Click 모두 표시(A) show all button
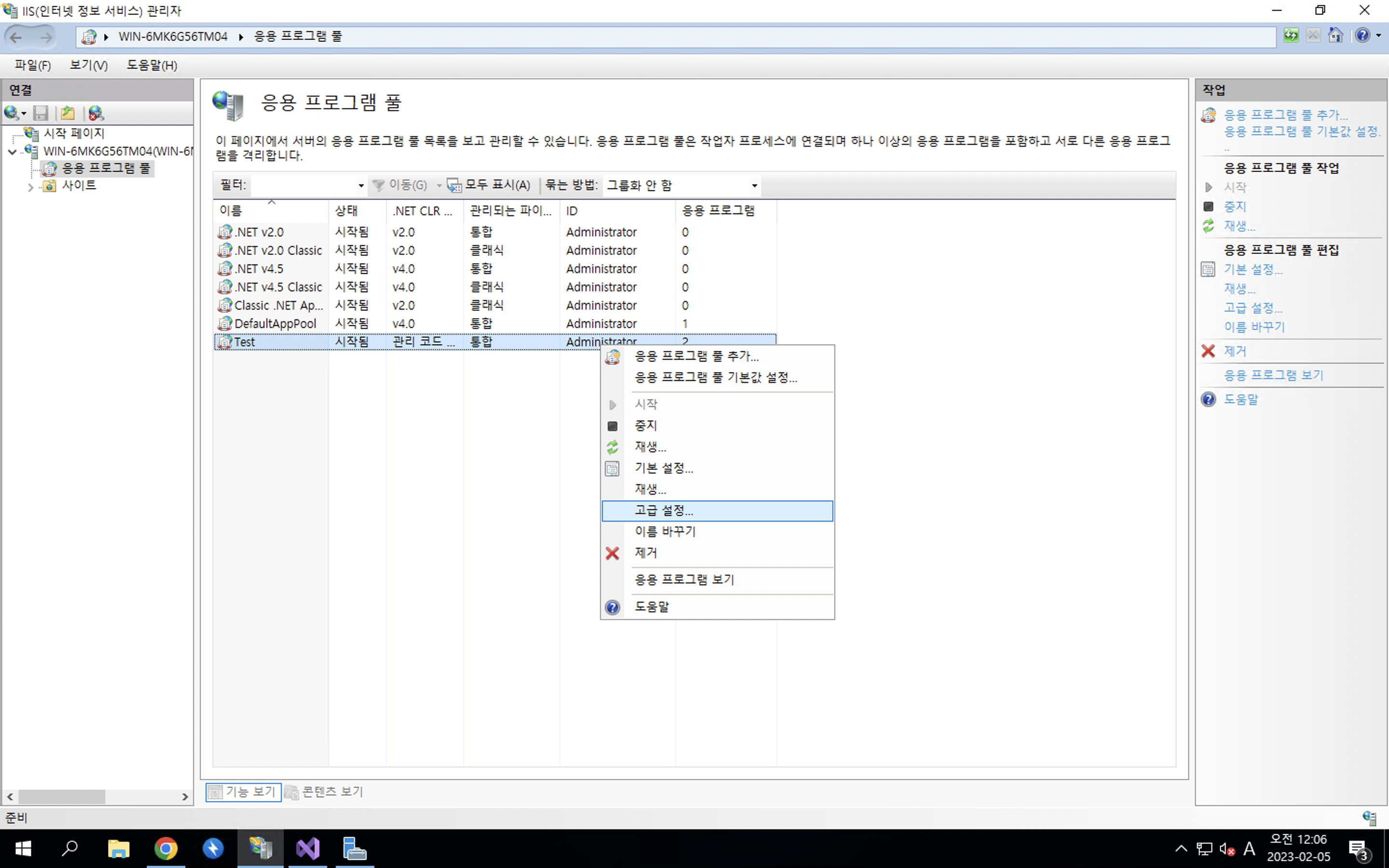Screen dimensions: 1389x868 pyautogui.click(x=489, y=185)
